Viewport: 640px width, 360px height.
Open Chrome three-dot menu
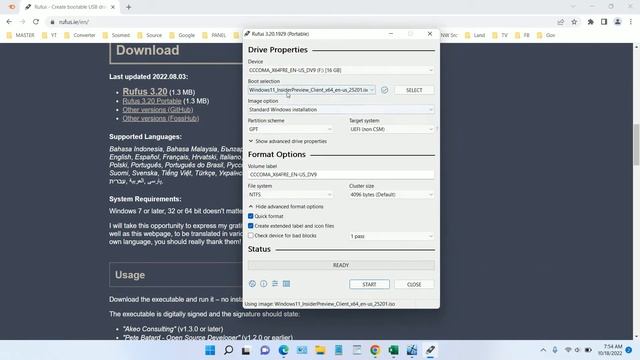[x=631, y=22]
